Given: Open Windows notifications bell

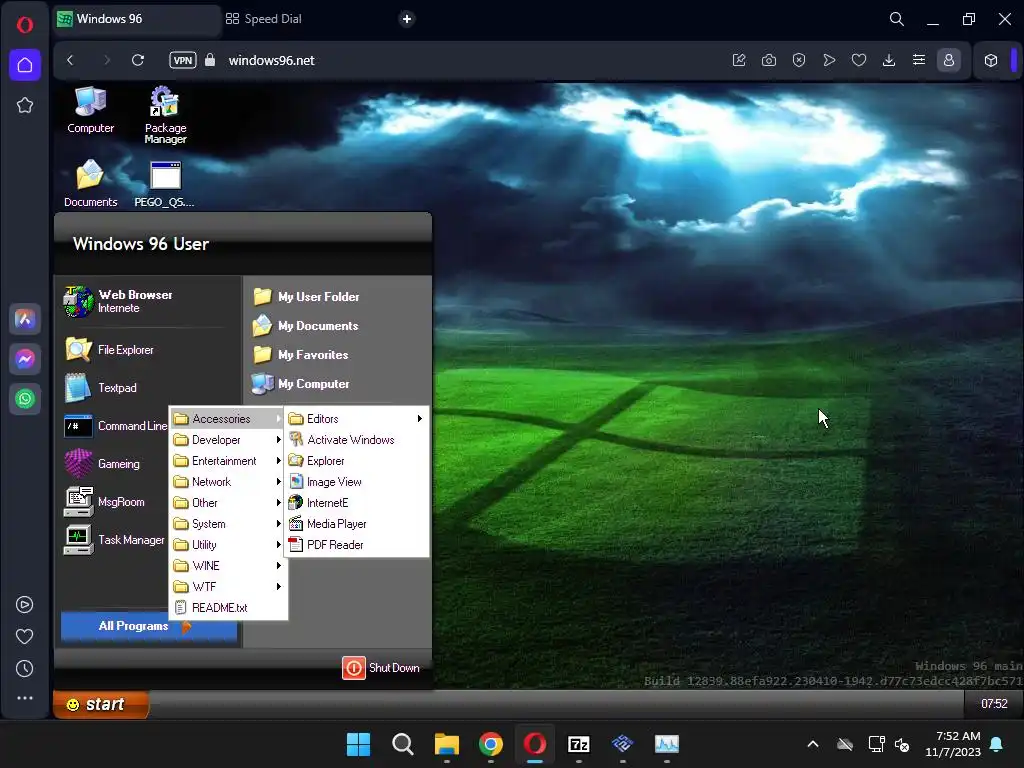Looking at the screenshot, I should (x=997, y=744).
